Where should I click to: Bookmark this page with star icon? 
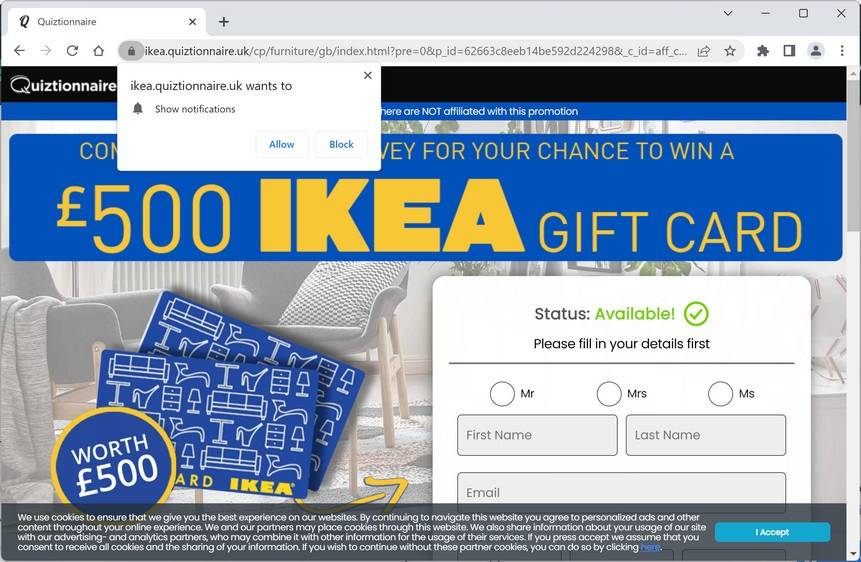coord(730,51)
